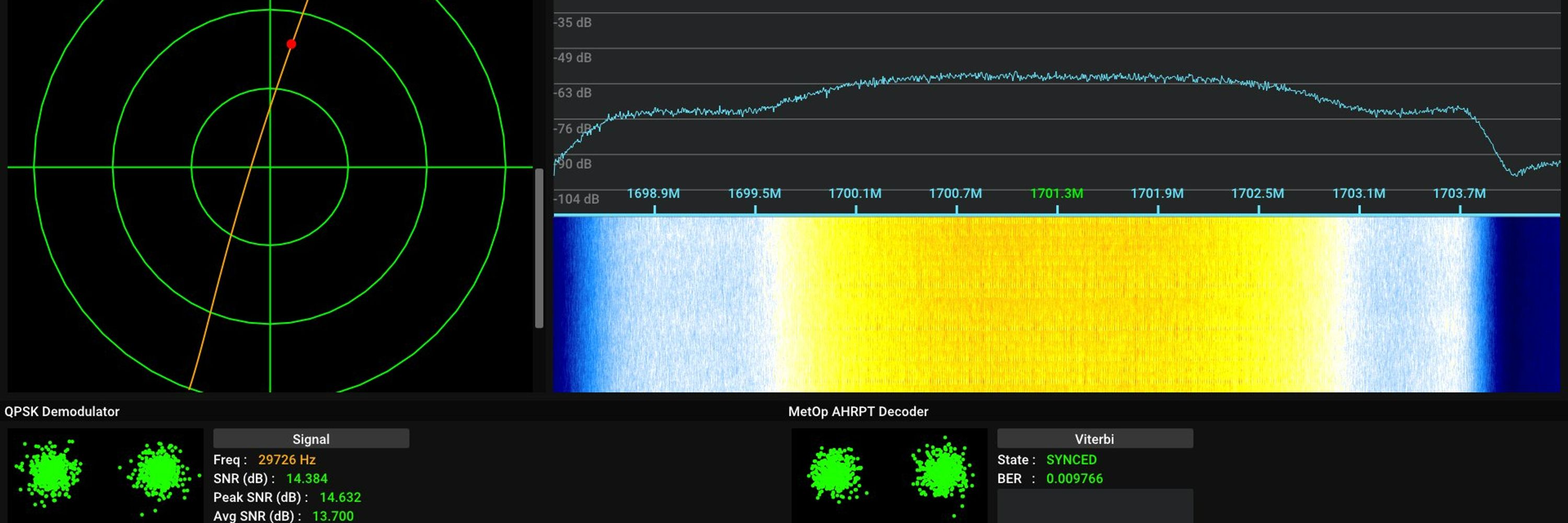The image size is (1568, 523).
Task: Click the -49 dB scale label
Action: (x=572, y=58)
